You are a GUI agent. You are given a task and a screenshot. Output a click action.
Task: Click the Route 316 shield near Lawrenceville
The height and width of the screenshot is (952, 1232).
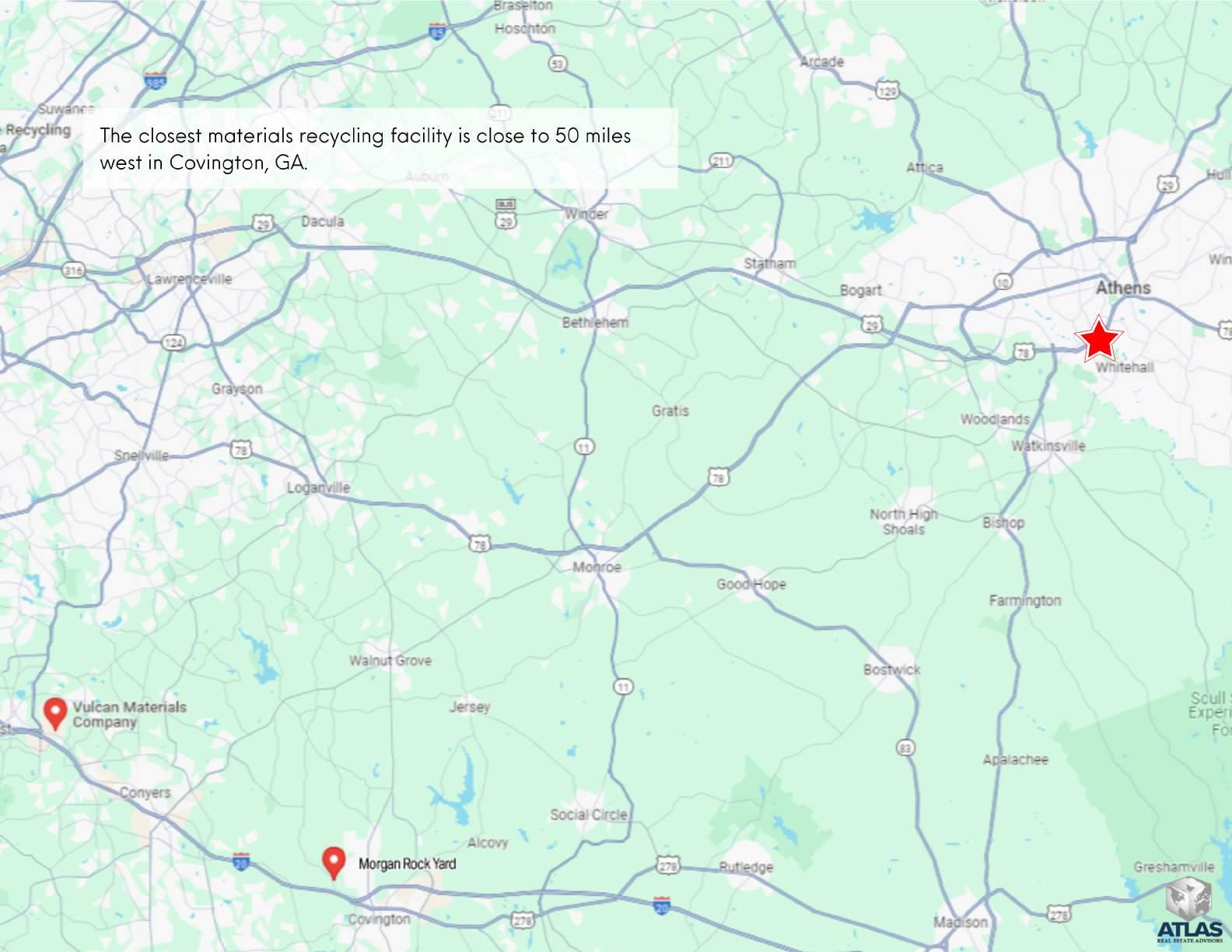pos(73,270)
